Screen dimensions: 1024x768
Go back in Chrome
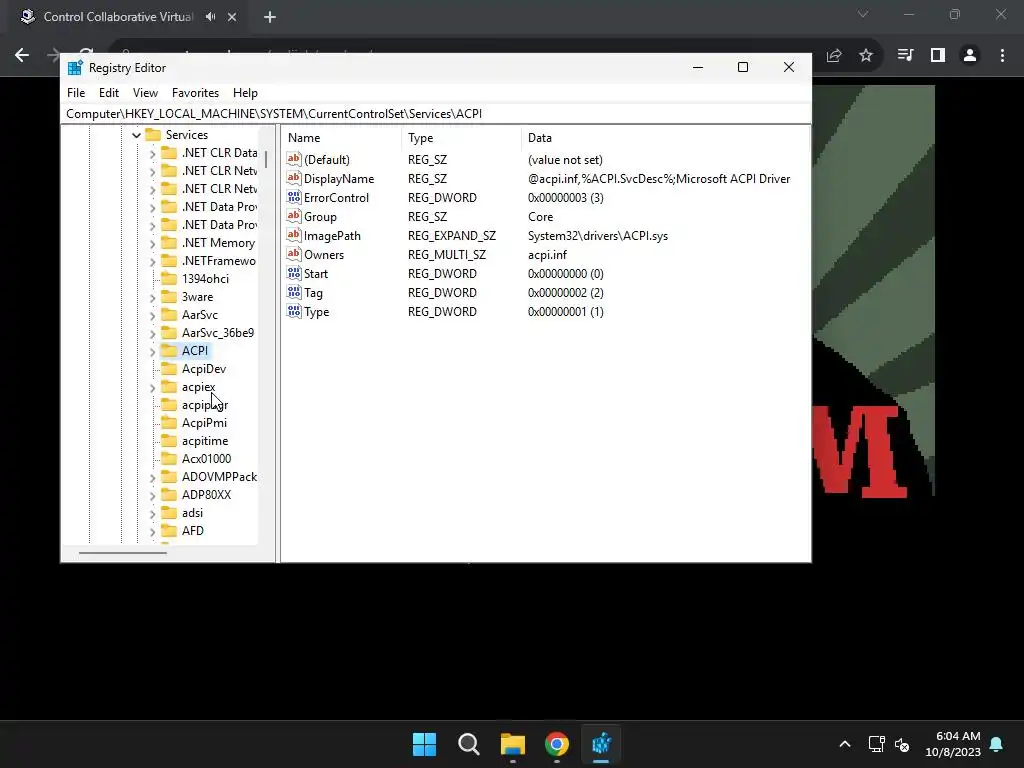(x=22, y=56)
